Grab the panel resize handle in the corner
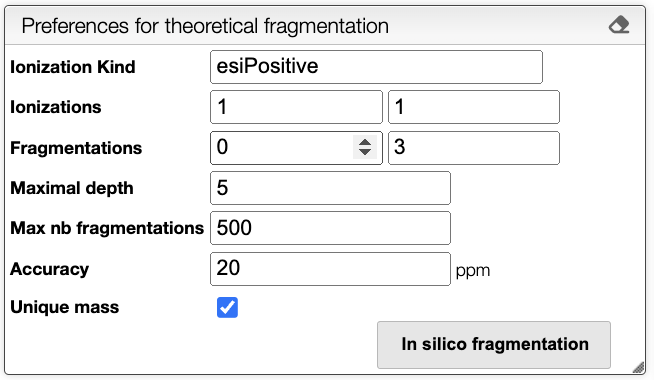The height and width of the screenshot is (380, 654). [639, 367]
